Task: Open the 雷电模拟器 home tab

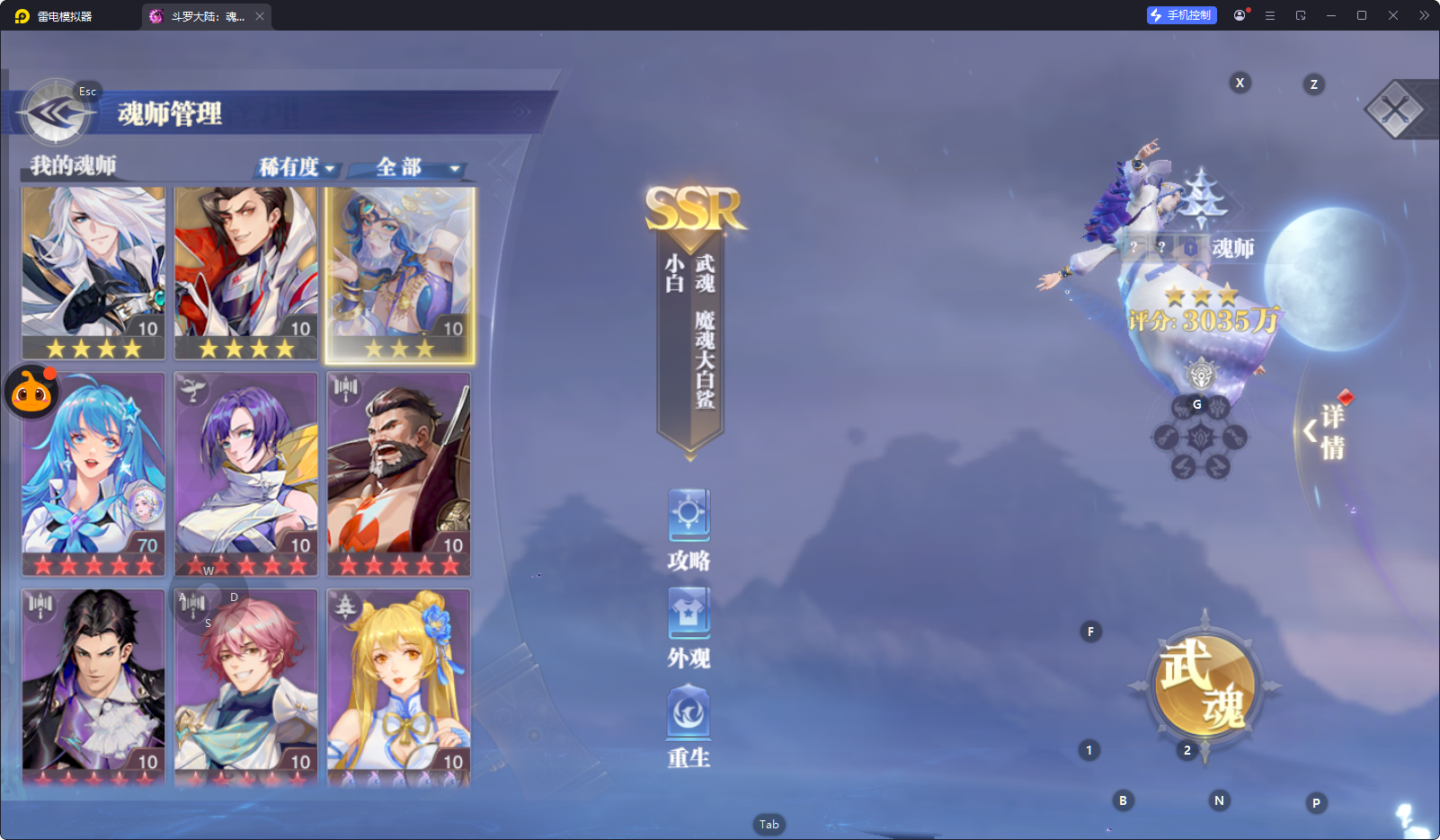Action: [x=54, y=16]
